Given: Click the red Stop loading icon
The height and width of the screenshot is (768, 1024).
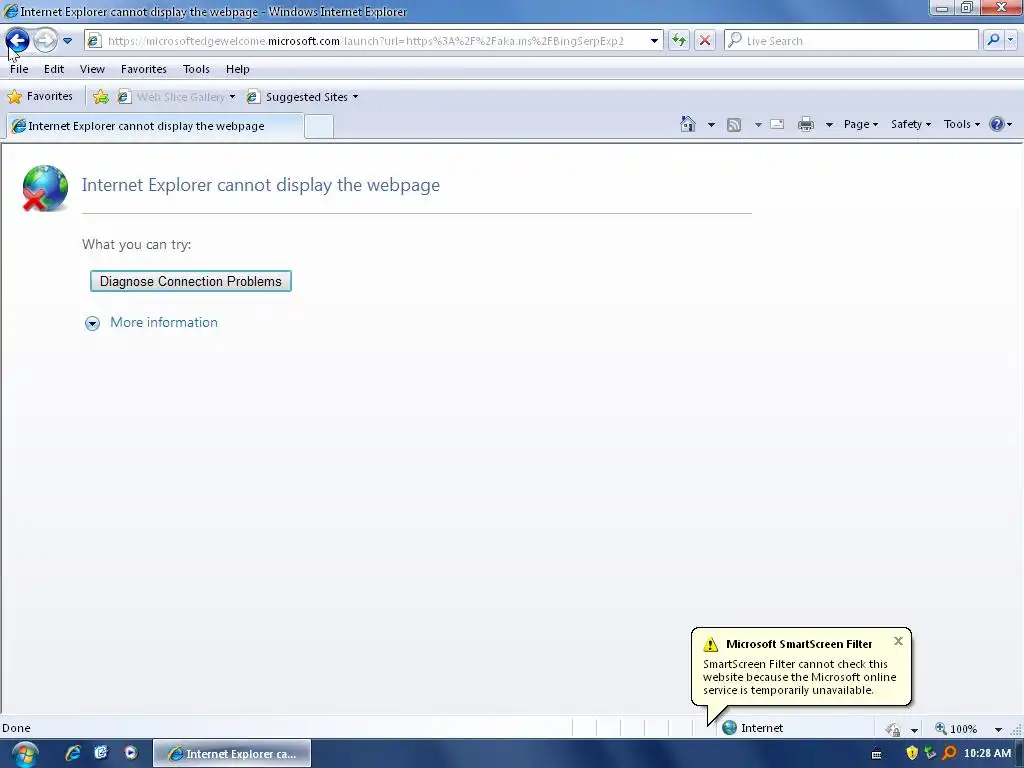Looking at the screenshot, I should pos(705,40).
